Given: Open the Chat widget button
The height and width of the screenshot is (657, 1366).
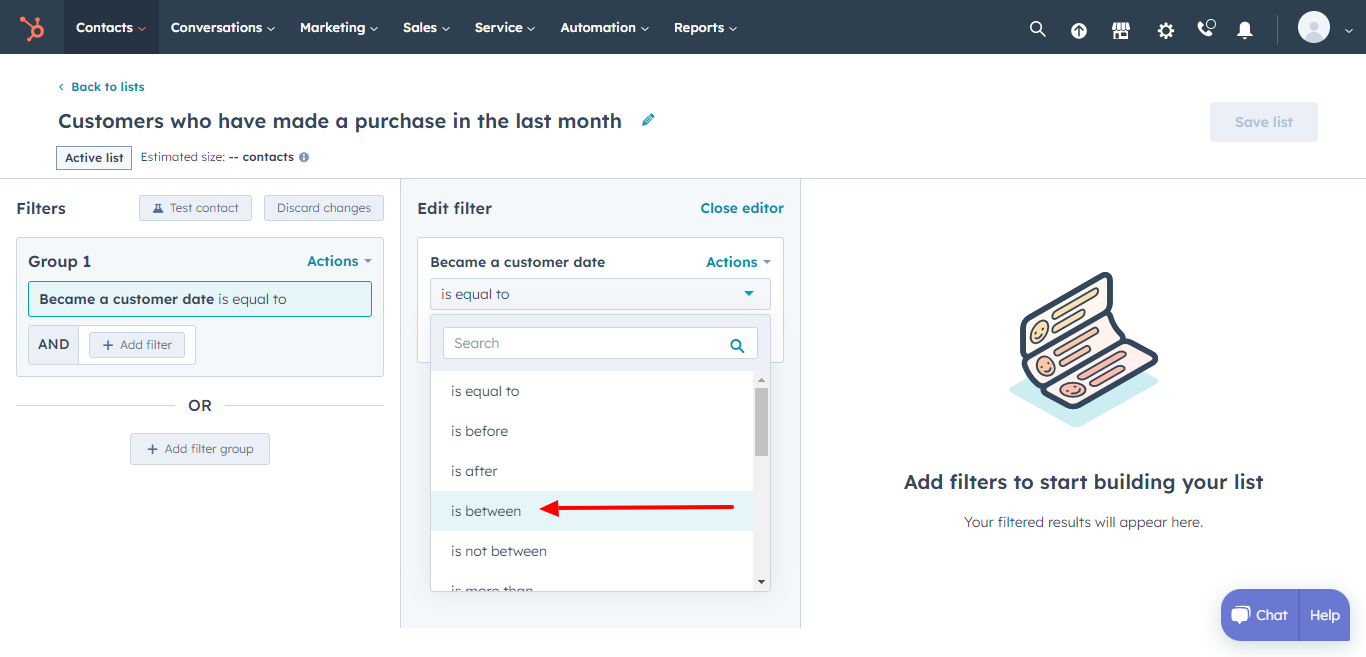Looking at the screenshot, I should coord(1258,615).
